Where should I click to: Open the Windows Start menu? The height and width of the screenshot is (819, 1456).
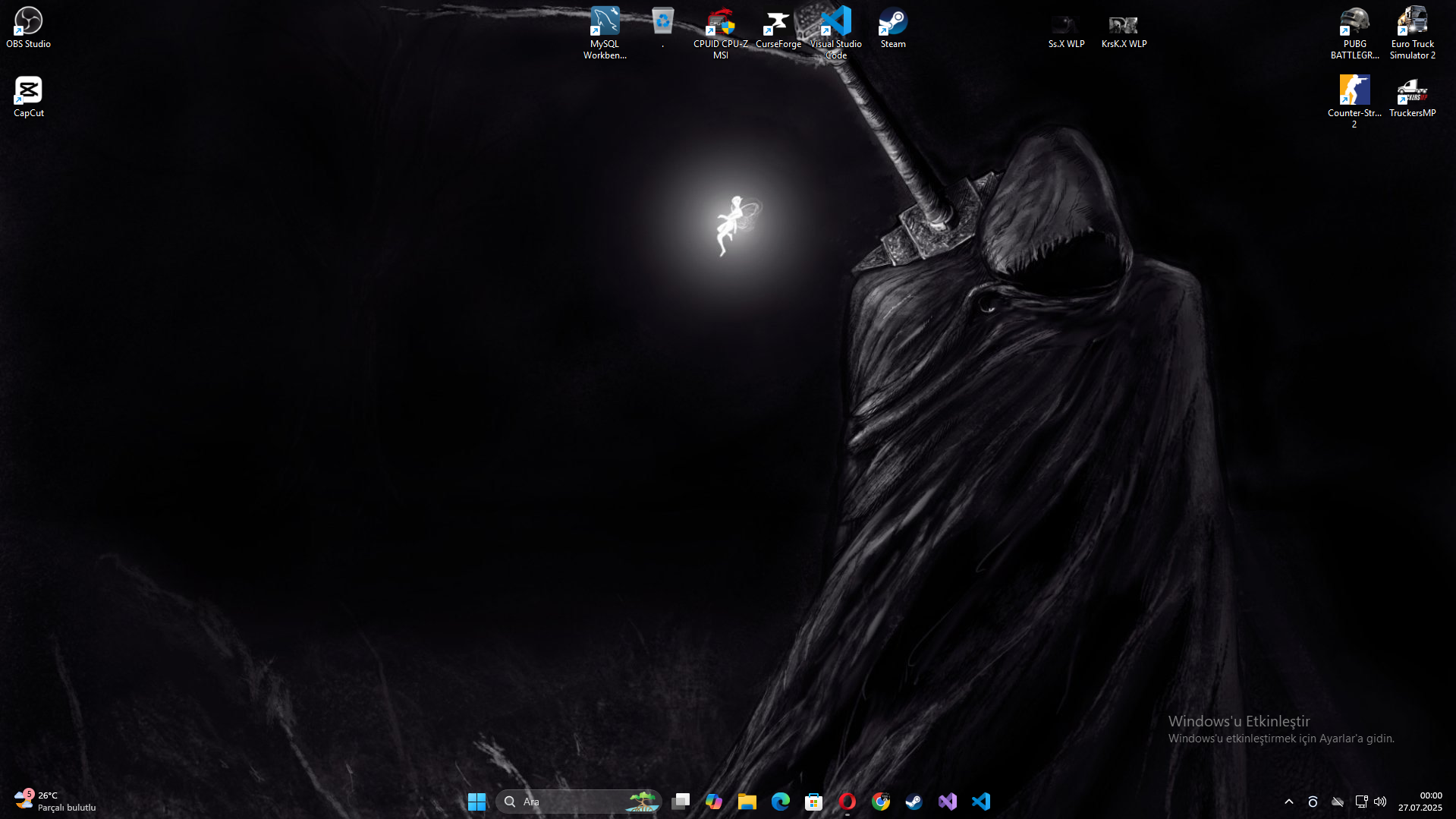click(x=476, y=802)
